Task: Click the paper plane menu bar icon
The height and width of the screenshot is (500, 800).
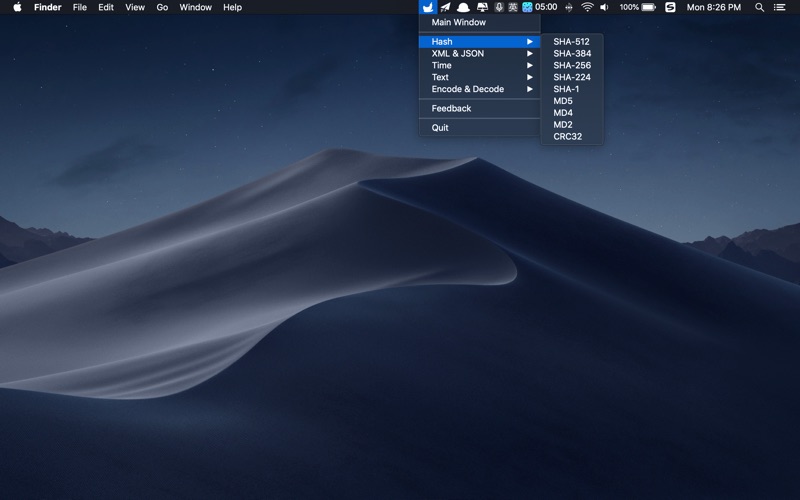Action: click(445, 7)
